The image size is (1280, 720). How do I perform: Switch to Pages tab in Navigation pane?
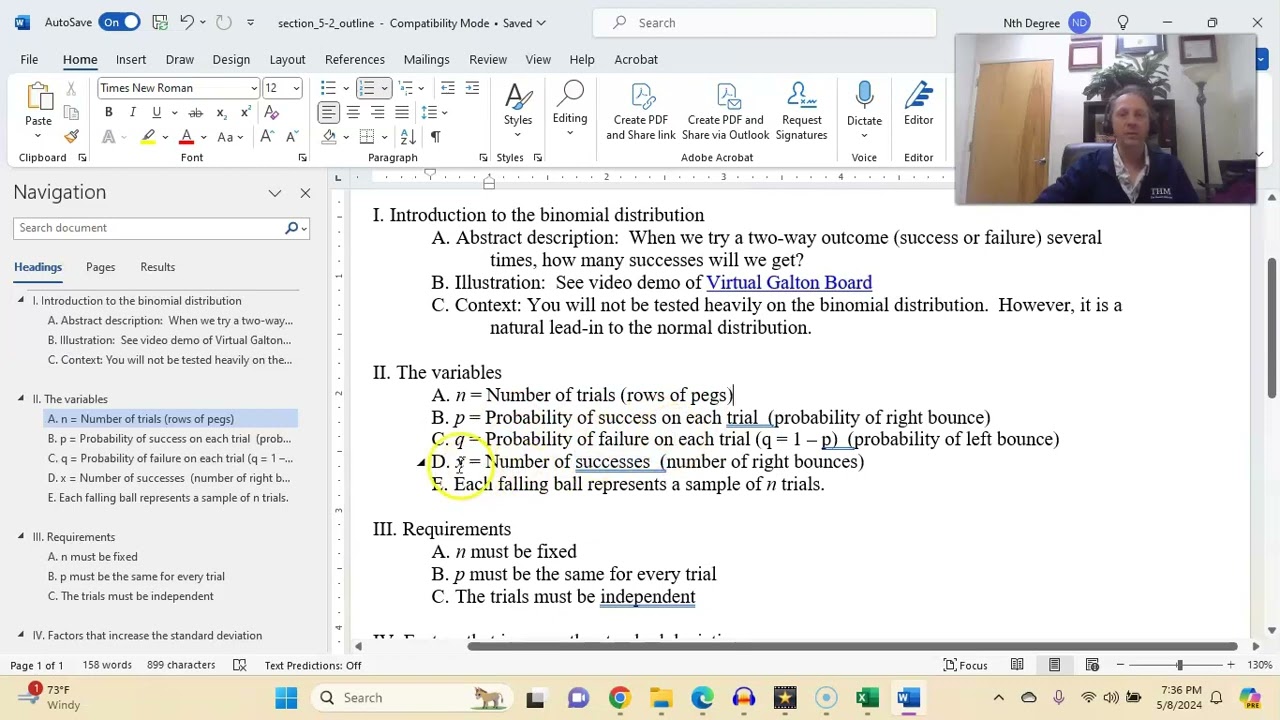pyautogui.click(x=100, y=267)
